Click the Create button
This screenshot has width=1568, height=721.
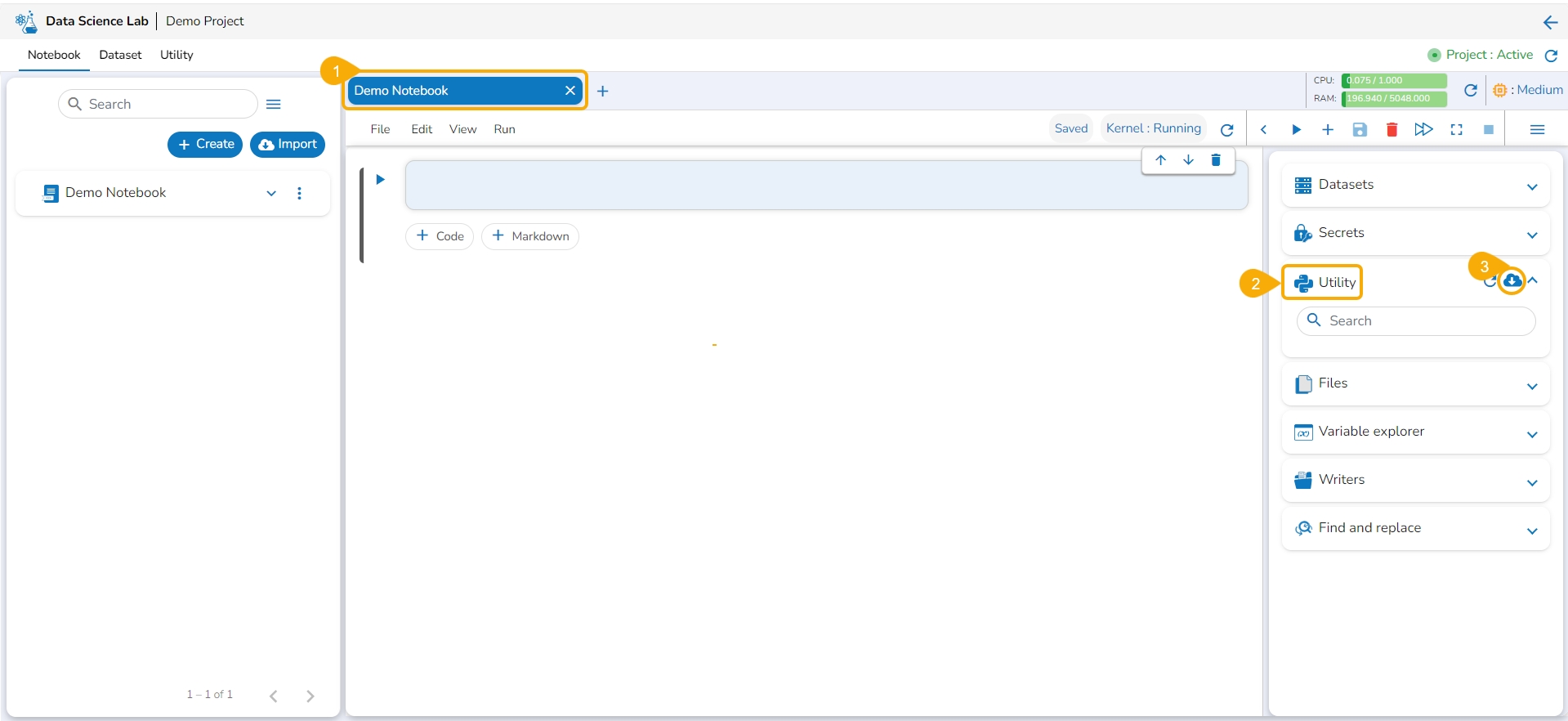205,145
